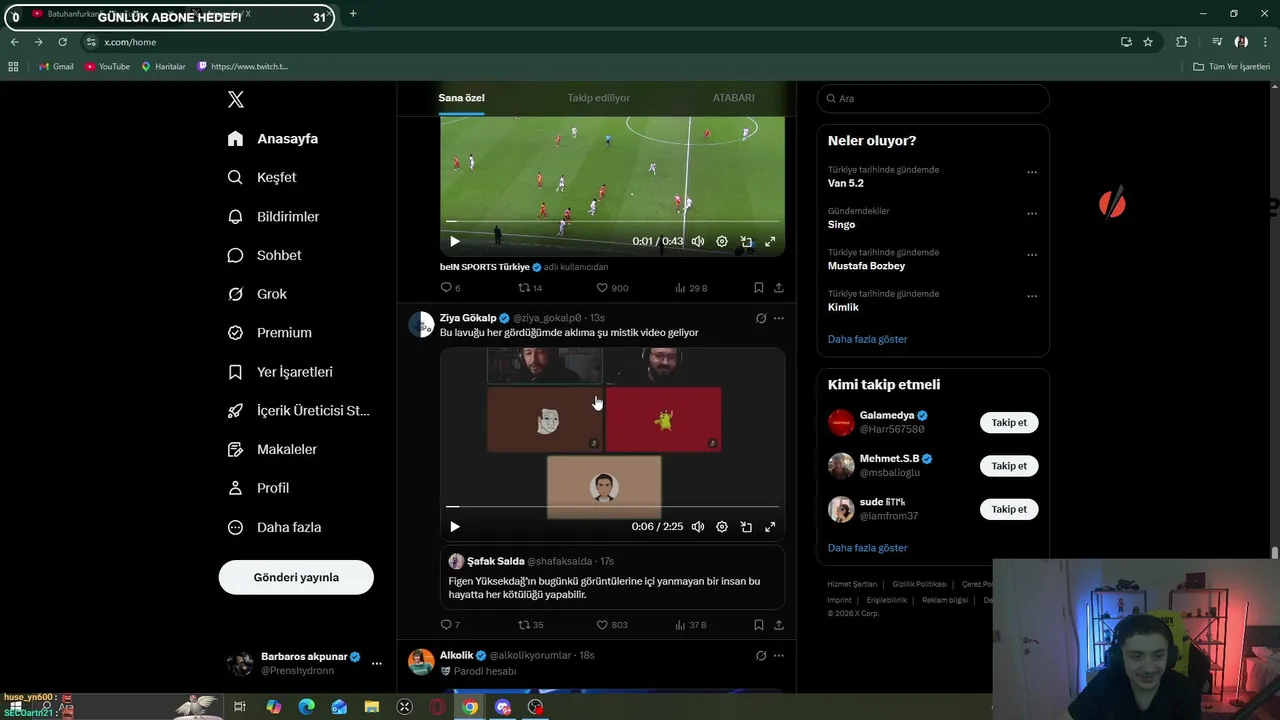This screenshot has height=720, width=1280.
Task: Open football video settings gear
Action: pyautogui.click(x=722, y=241)
